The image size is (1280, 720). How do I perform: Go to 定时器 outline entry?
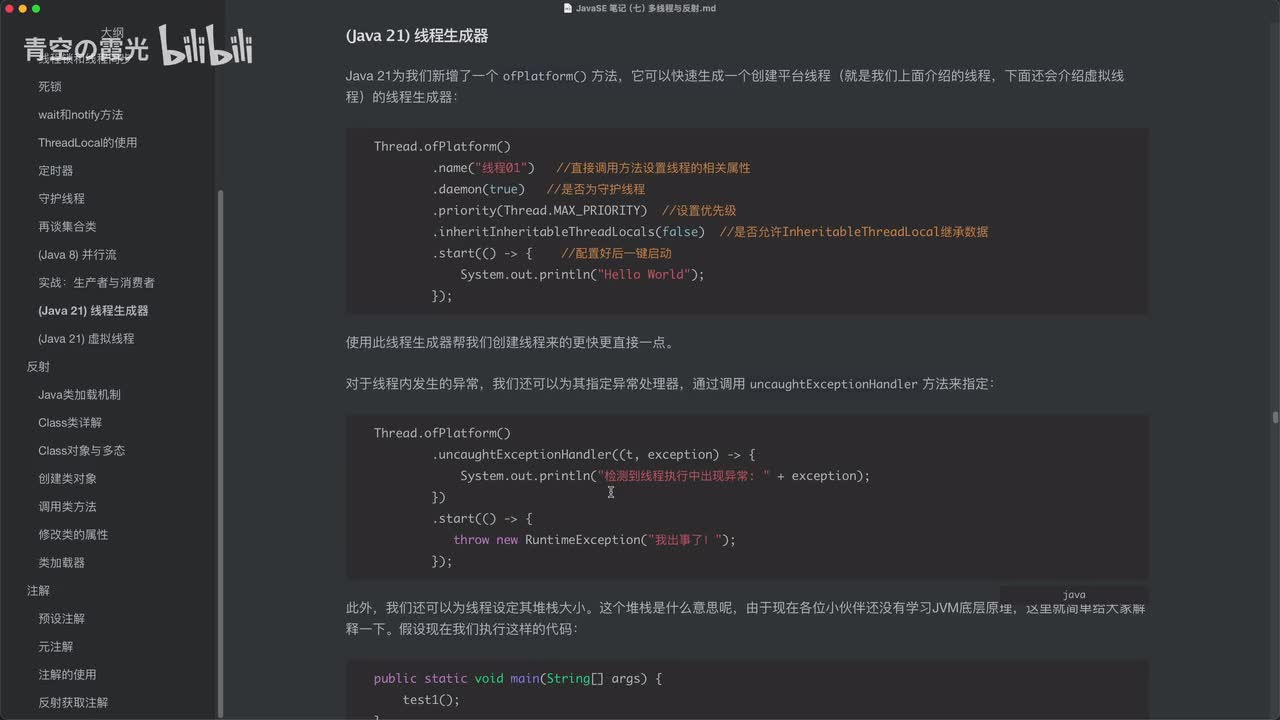[x=56, y=171]
